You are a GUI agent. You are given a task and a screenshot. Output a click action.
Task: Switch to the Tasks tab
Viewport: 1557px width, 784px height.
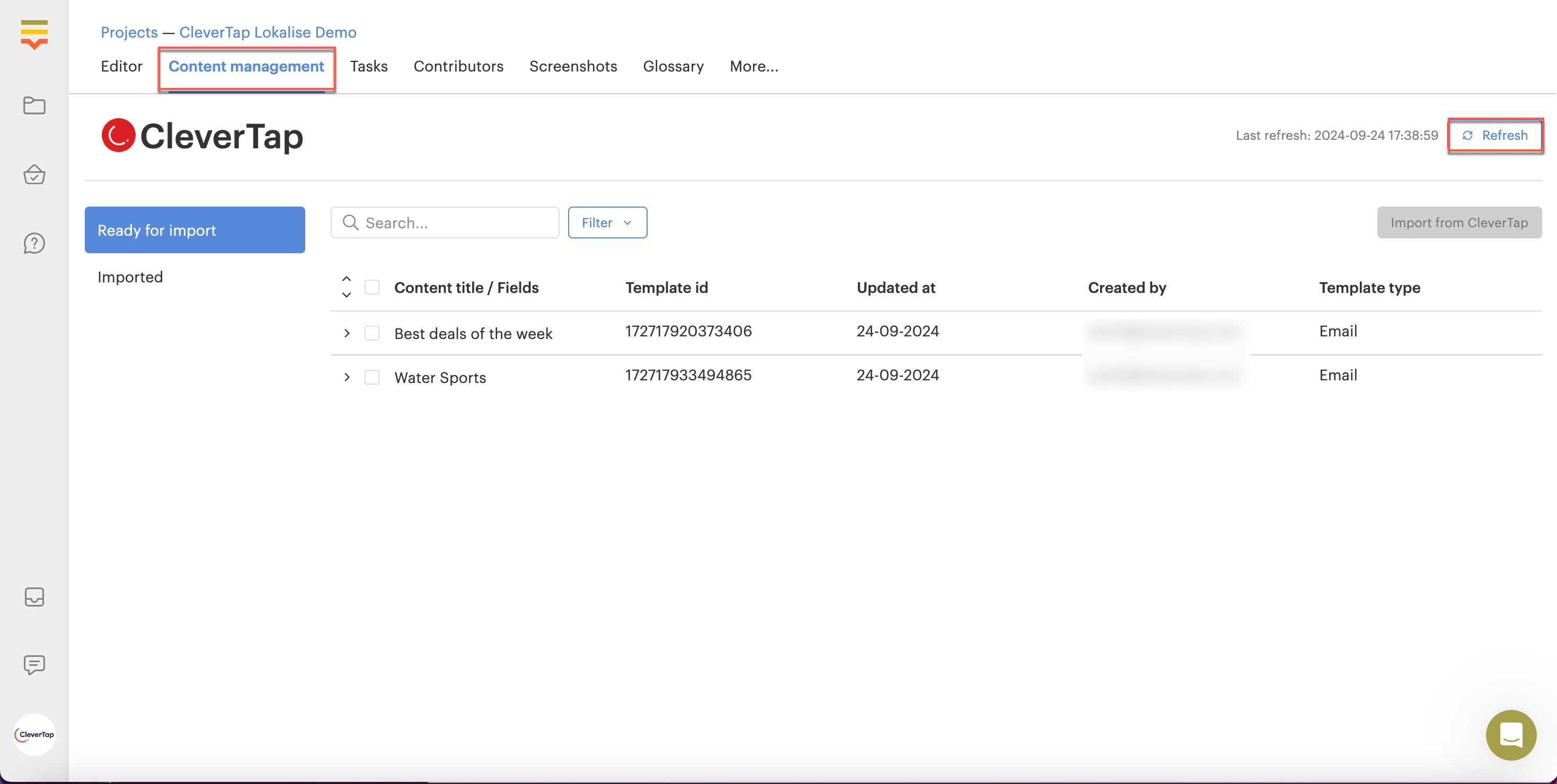[369, 66]
